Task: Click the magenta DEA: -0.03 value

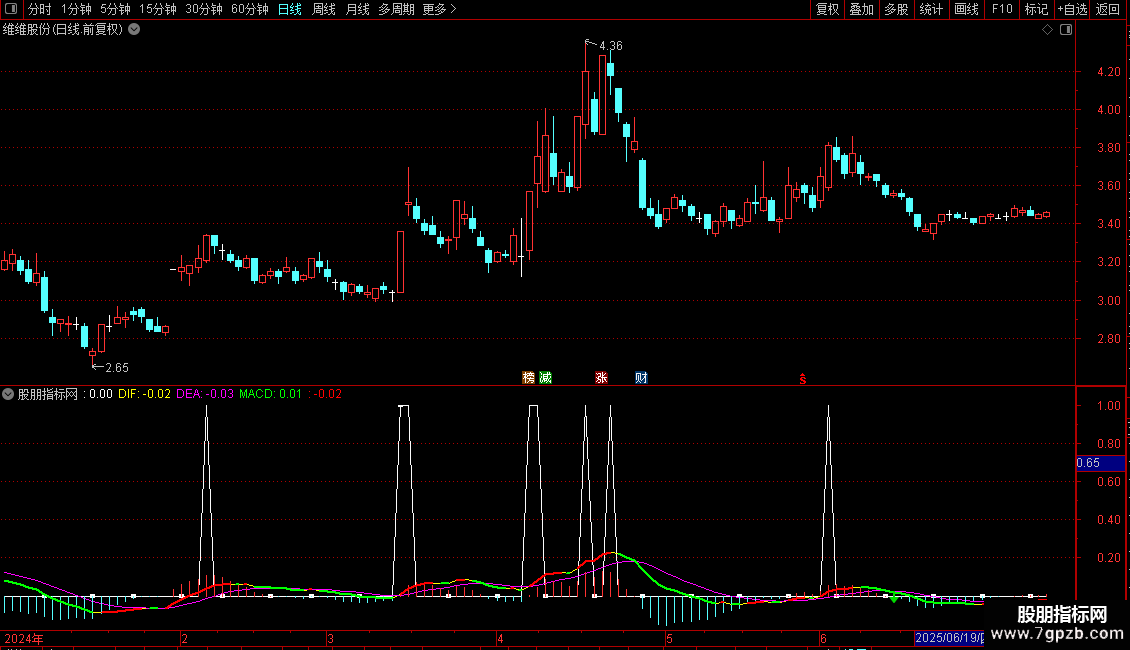Action: [205, 394]
